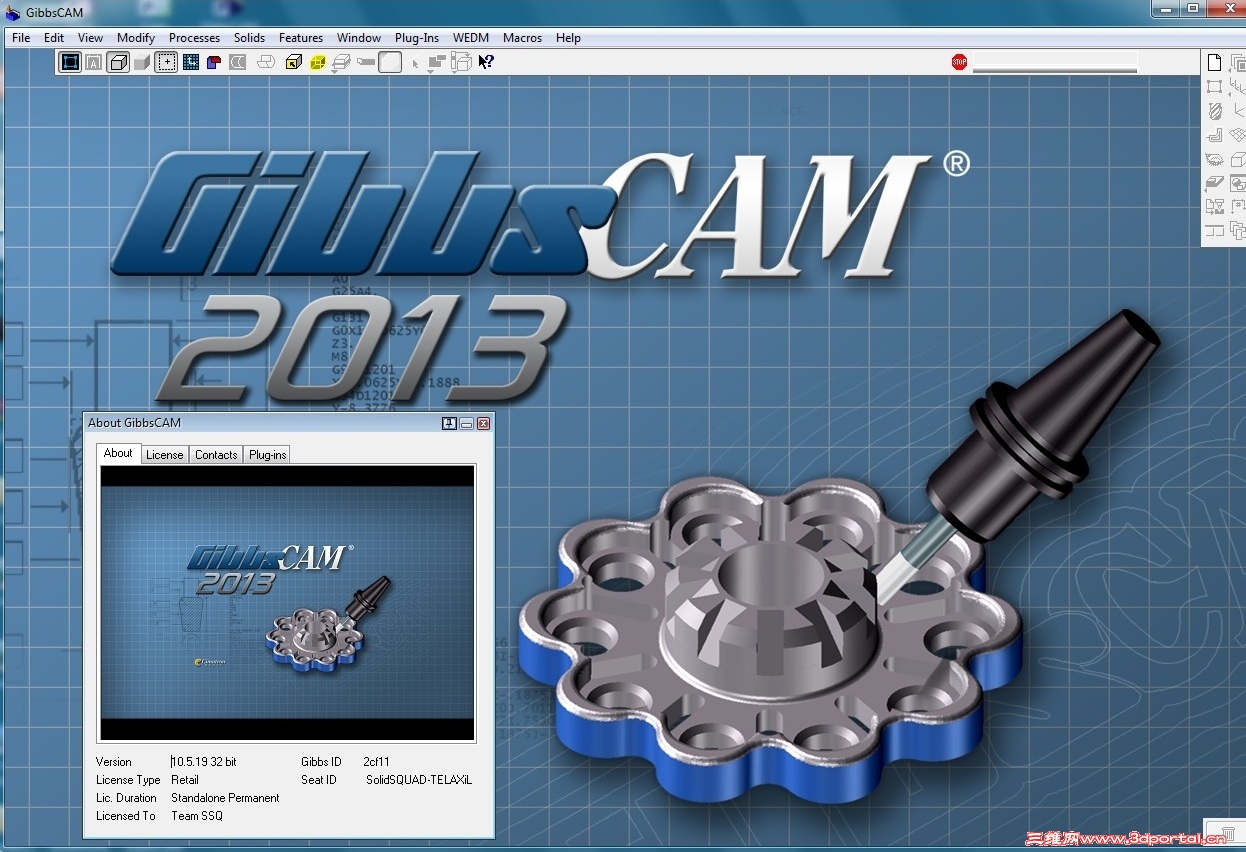Open the Modify menu
Viewport: 1246px width, 852px height.
click(136, 38)
